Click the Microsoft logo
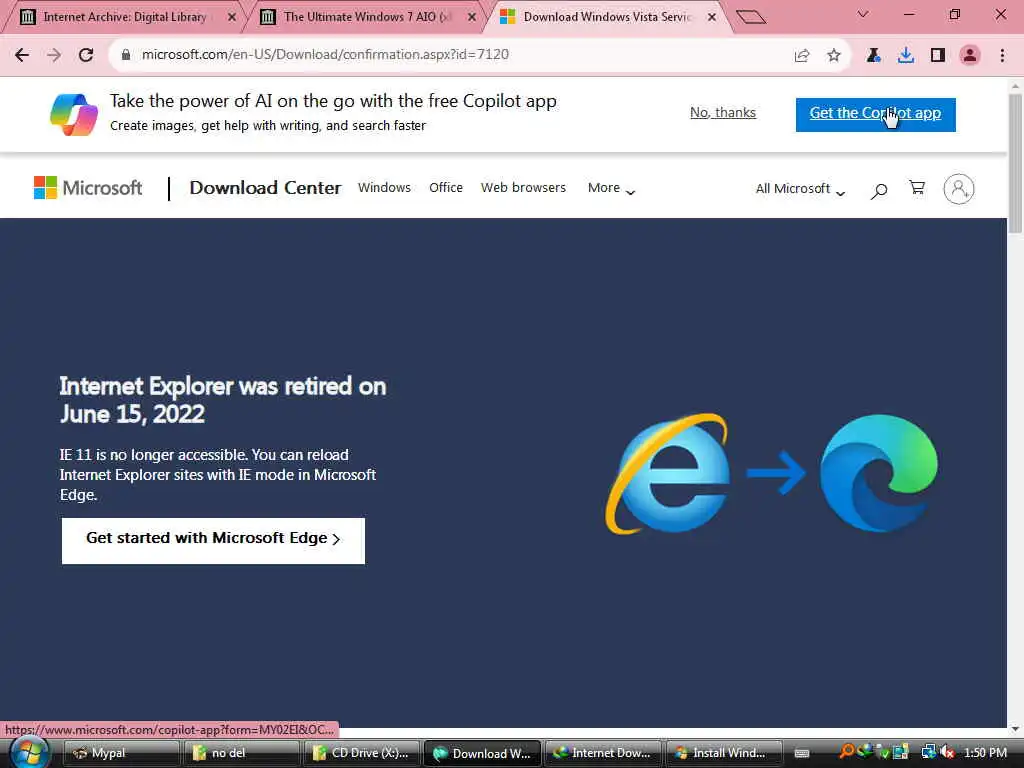Screen dimensions: 1024x768 click(88, 188)
